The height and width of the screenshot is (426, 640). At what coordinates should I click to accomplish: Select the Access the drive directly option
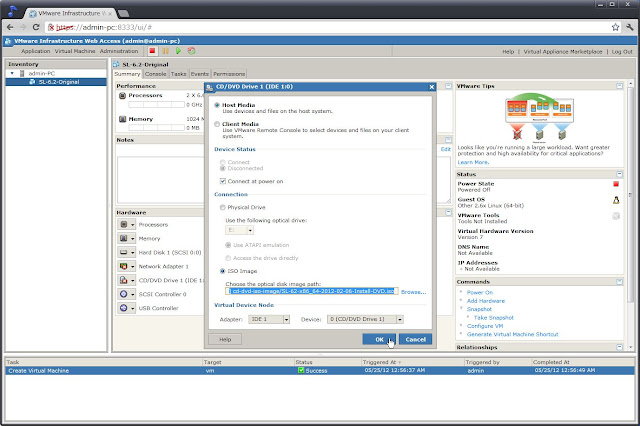pyautogui.click(x=228, y=258)
